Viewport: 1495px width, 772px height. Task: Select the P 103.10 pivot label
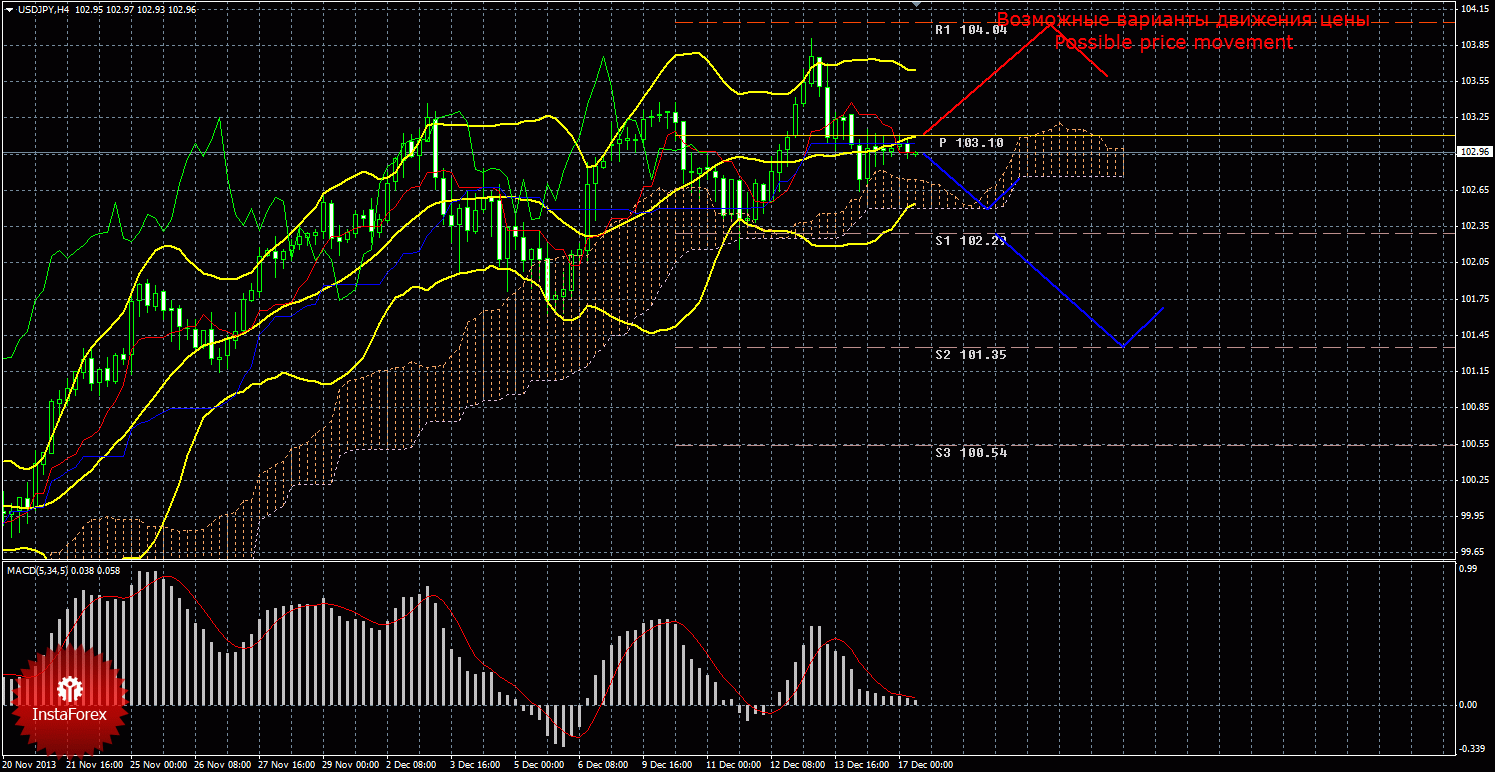(x=970, y=143)
